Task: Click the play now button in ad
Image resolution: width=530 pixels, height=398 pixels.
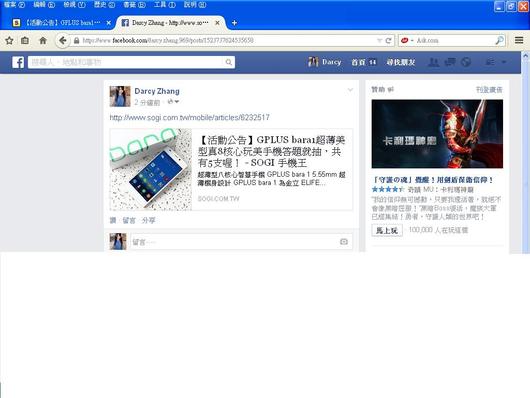Action: [387, 230]
